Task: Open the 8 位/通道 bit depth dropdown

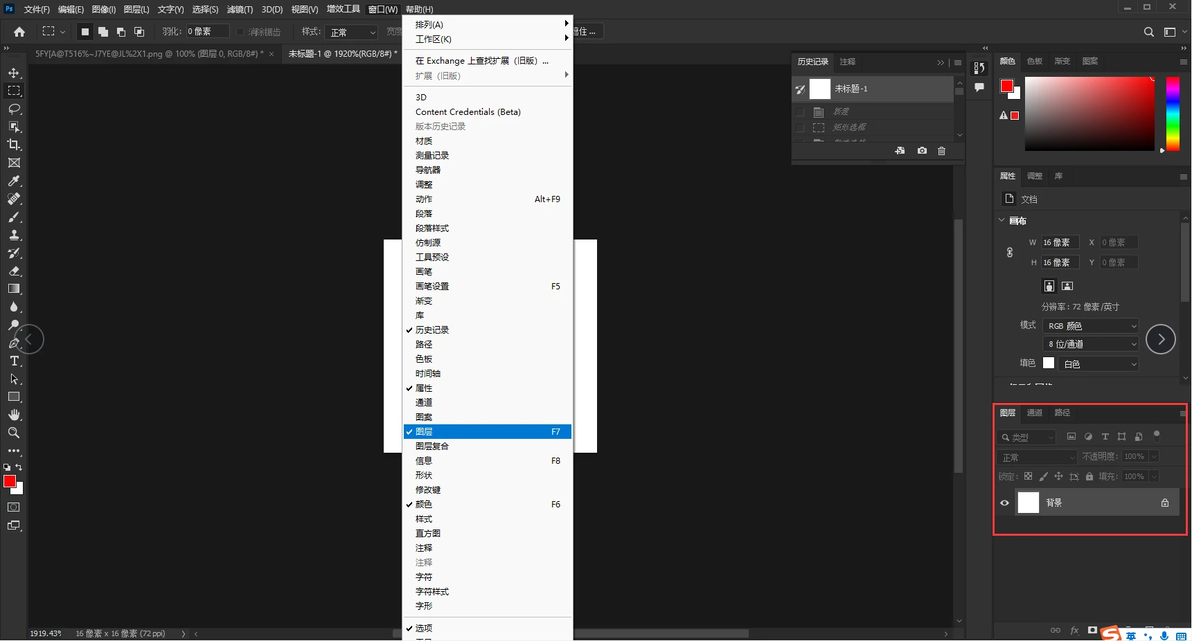Action: pyautogui.click(x=1091, y=344)
